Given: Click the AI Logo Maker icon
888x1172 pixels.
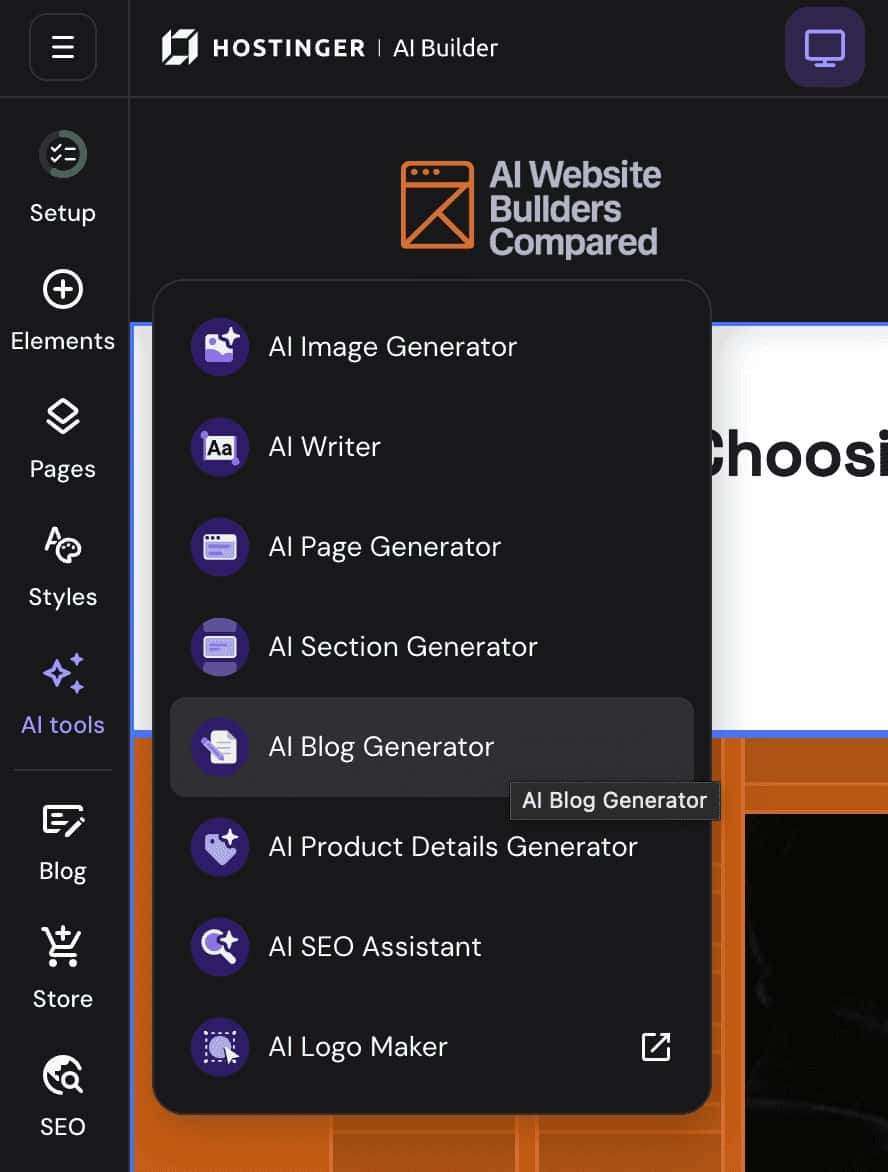Looking at the screenshot, I should click(x=220, y=1047).
